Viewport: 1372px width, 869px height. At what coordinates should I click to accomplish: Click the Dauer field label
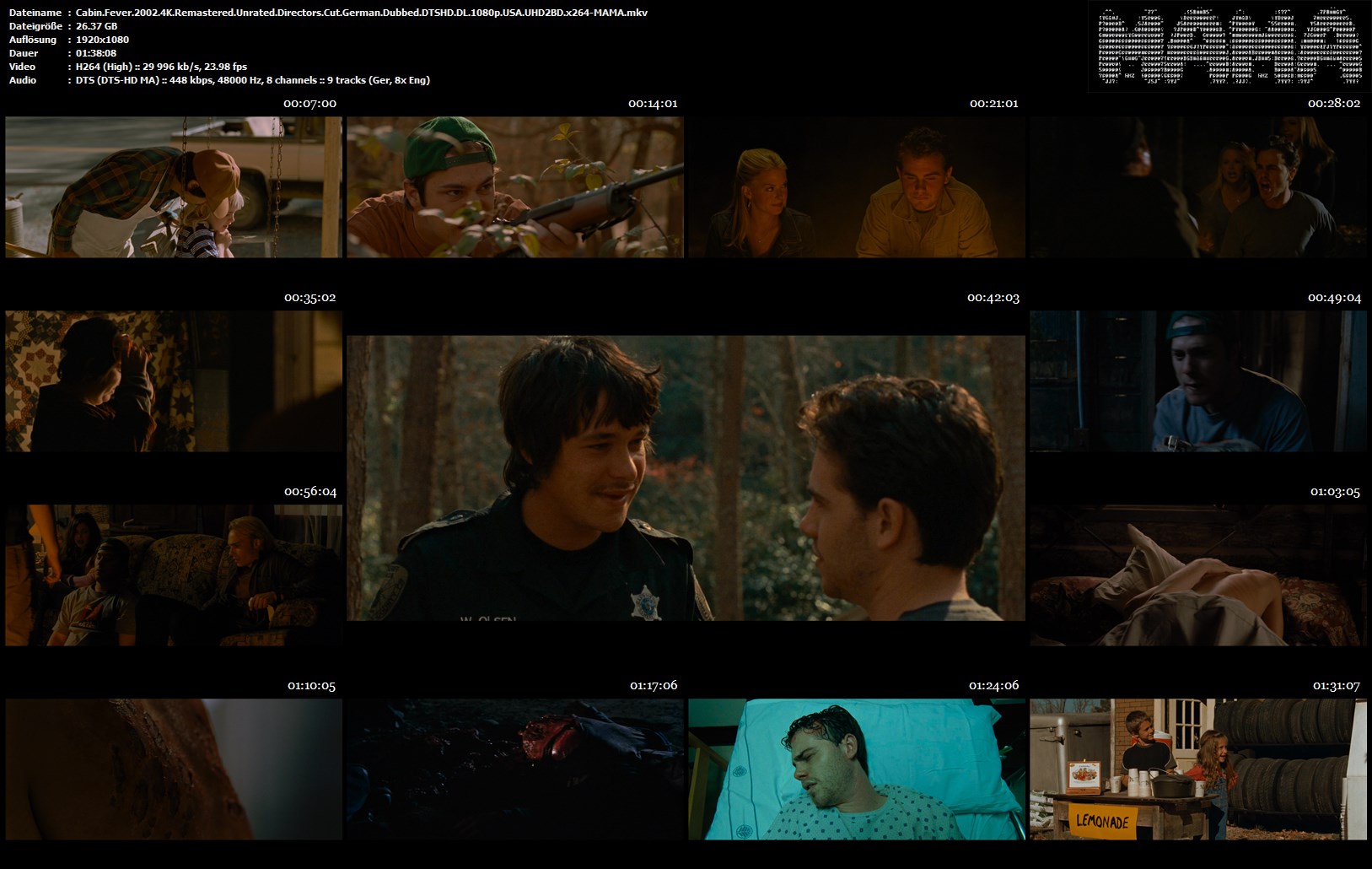pyautogui.click(x=24, y=53)
